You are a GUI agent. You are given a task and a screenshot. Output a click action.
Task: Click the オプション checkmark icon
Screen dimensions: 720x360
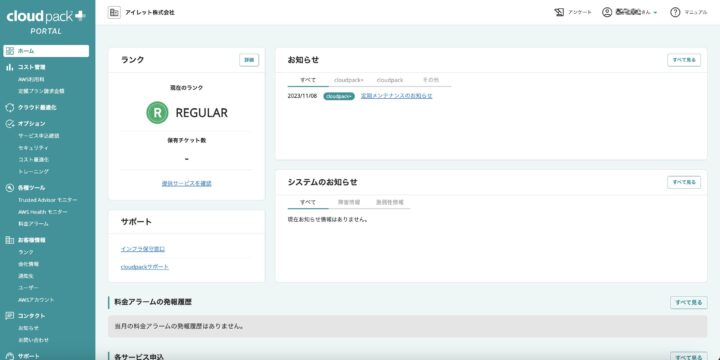pos(10,124)
